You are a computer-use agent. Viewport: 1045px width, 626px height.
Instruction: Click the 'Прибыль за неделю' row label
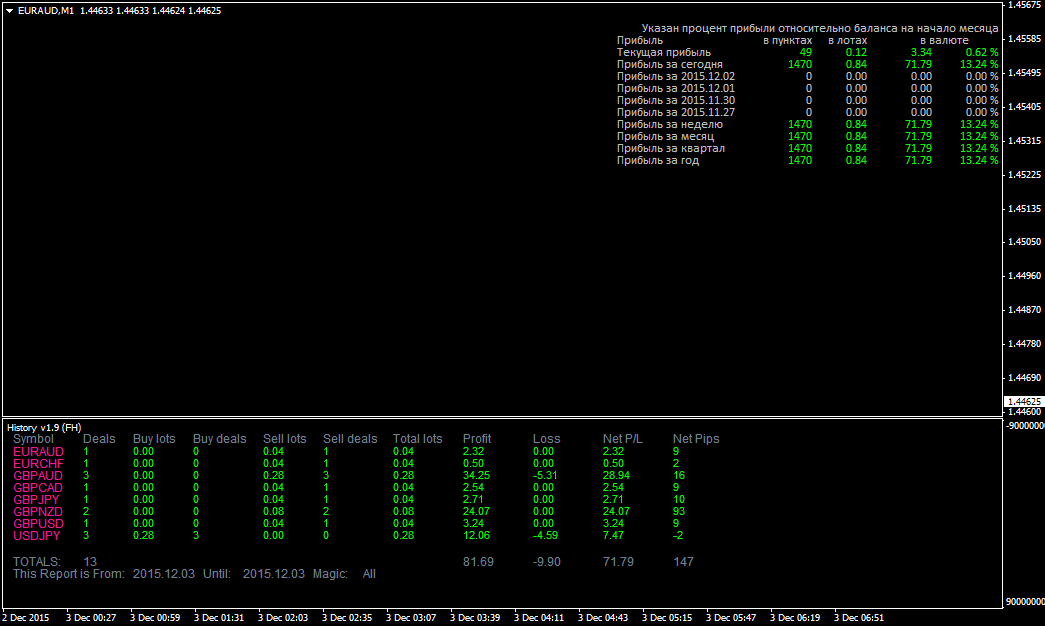click(x=670, y=124)
